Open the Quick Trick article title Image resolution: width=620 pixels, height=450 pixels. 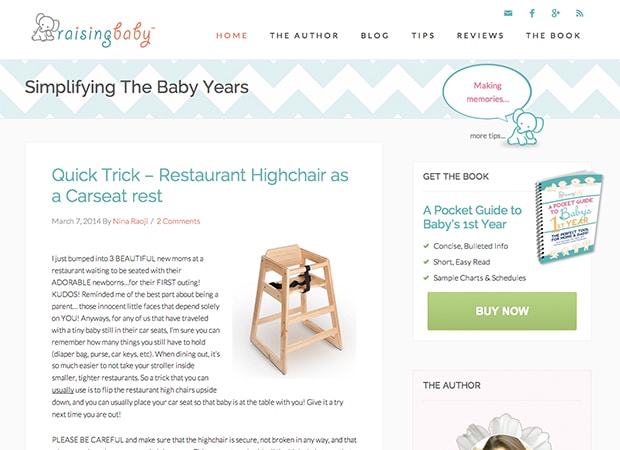point(200,185)
